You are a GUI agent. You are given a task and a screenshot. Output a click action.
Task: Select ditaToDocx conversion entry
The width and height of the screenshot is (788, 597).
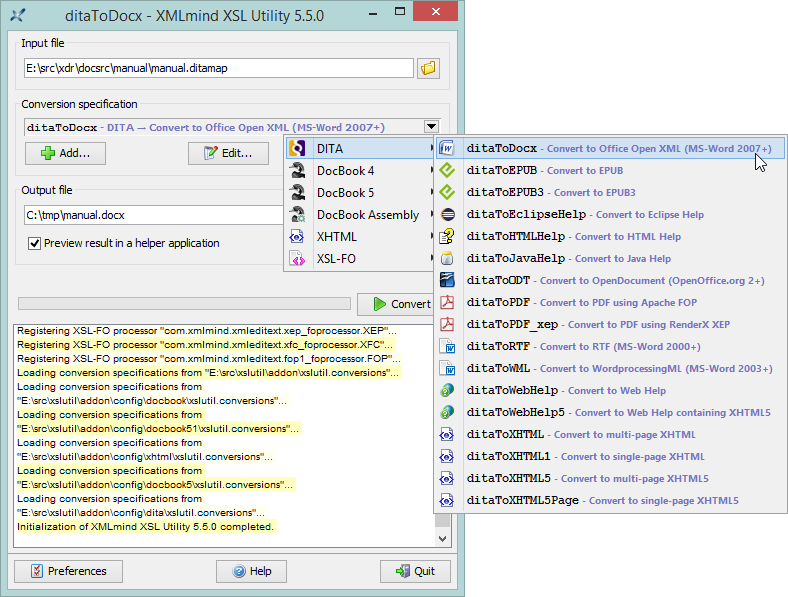[x=610, y=148]
